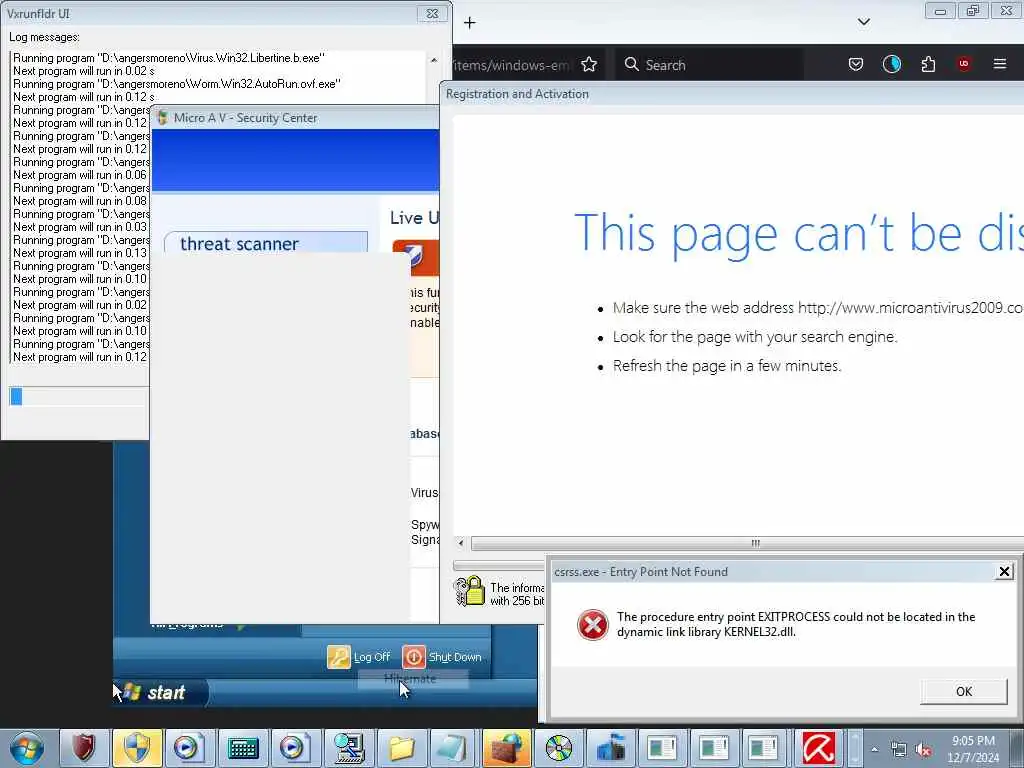The image size is (1024, 768).
Task: Open the browser hamburger menu
Action: tap(999, 64)
